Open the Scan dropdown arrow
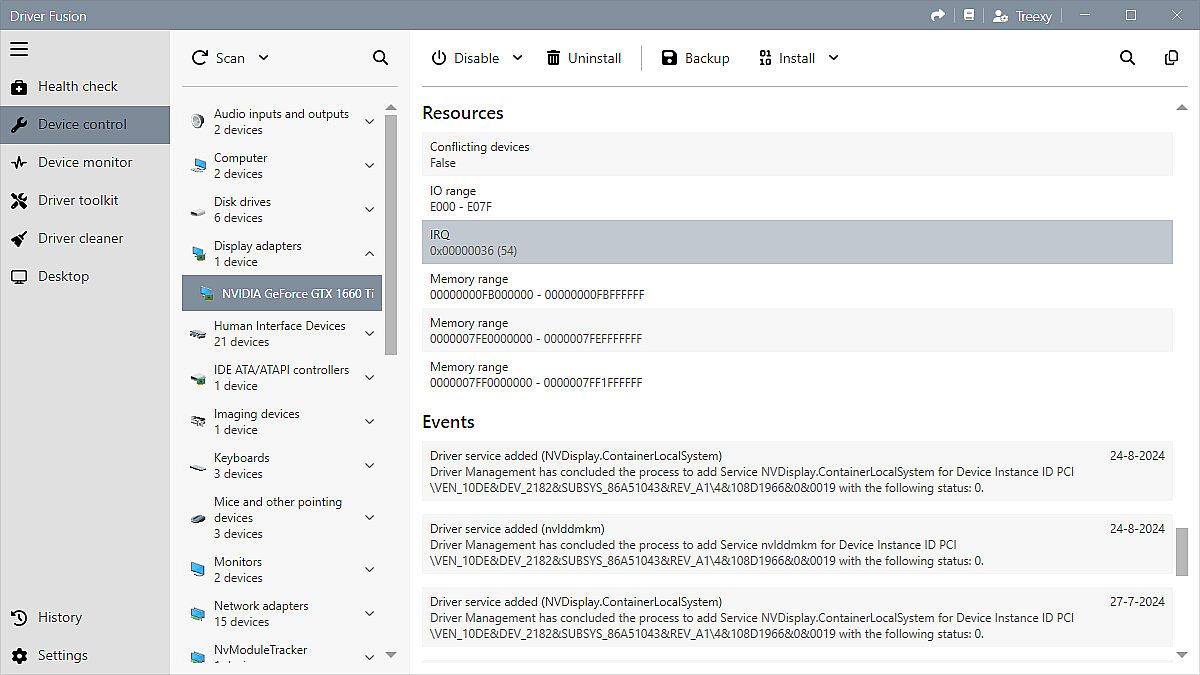This screenshot has height=675, width=1200. [x=264, y=58]
